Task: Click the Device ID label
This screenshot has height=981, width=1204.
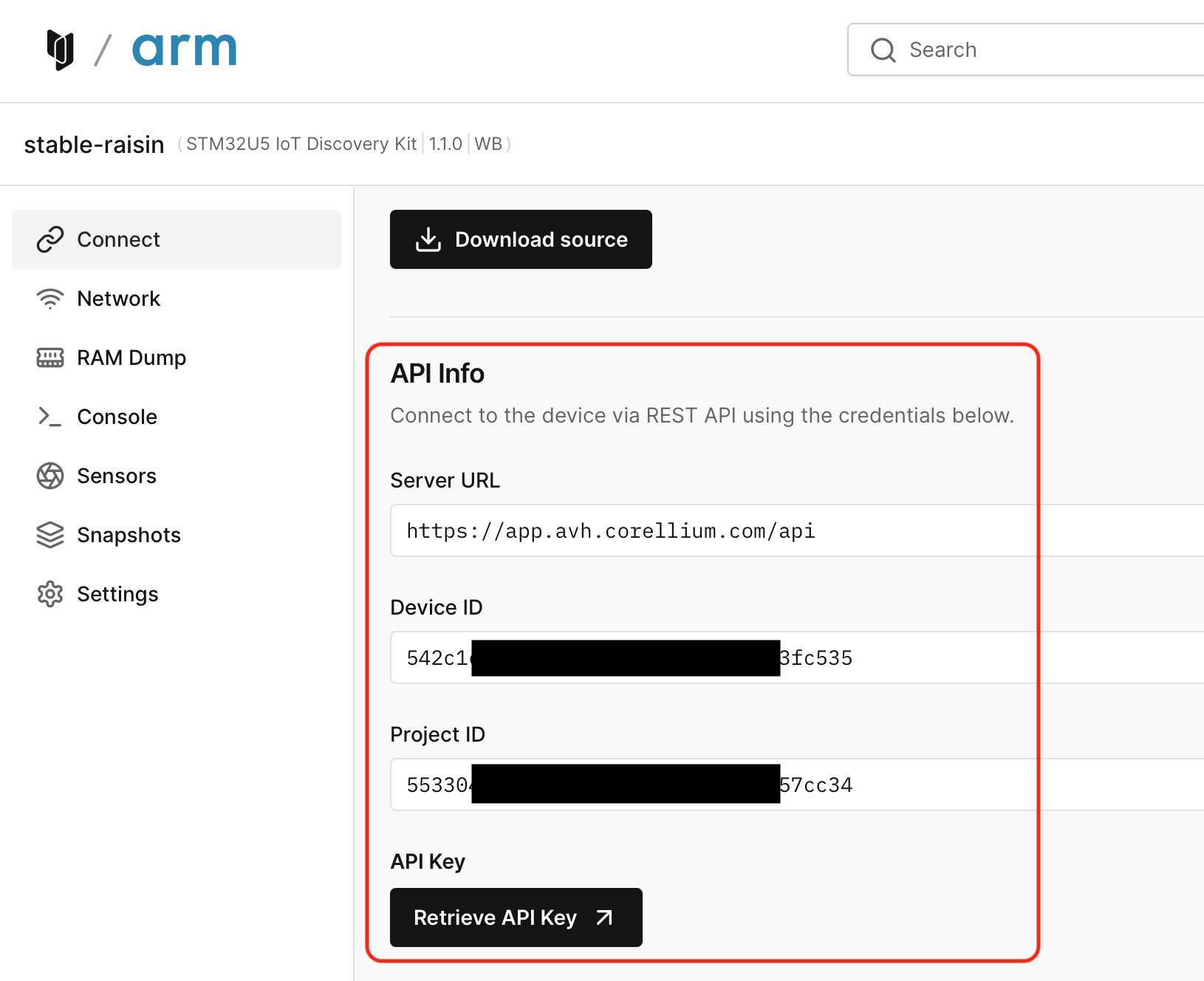Action: click(436, 607)
